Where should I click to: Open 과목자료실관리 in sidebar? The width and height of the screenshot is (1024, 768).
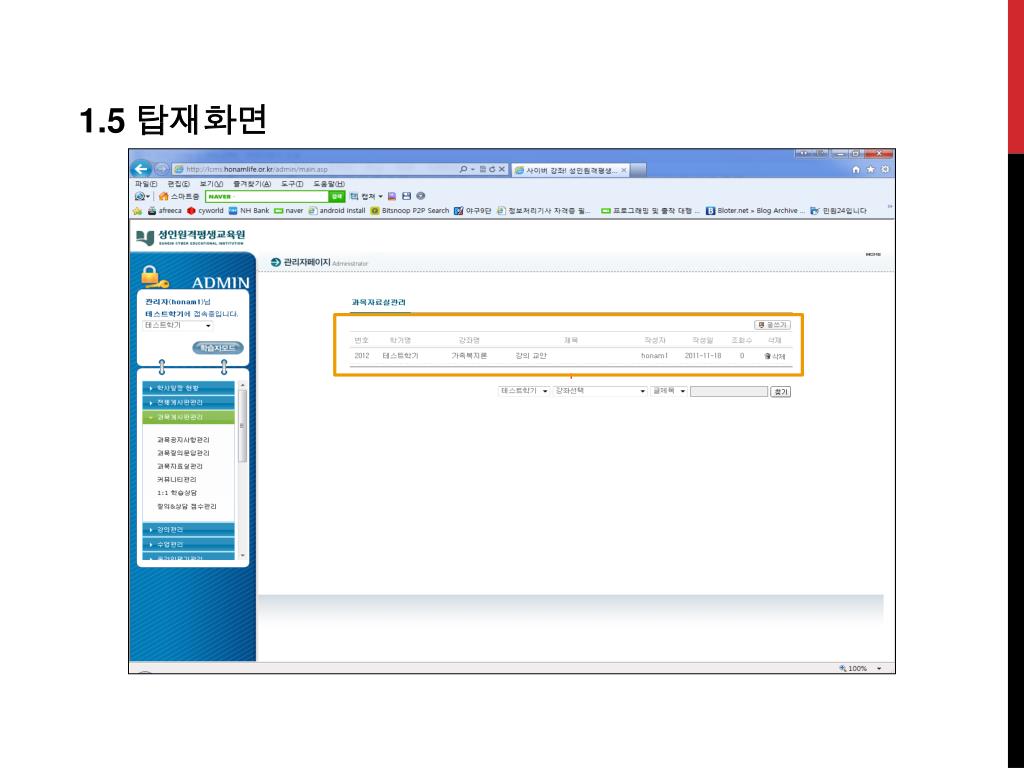click(180, 466)
